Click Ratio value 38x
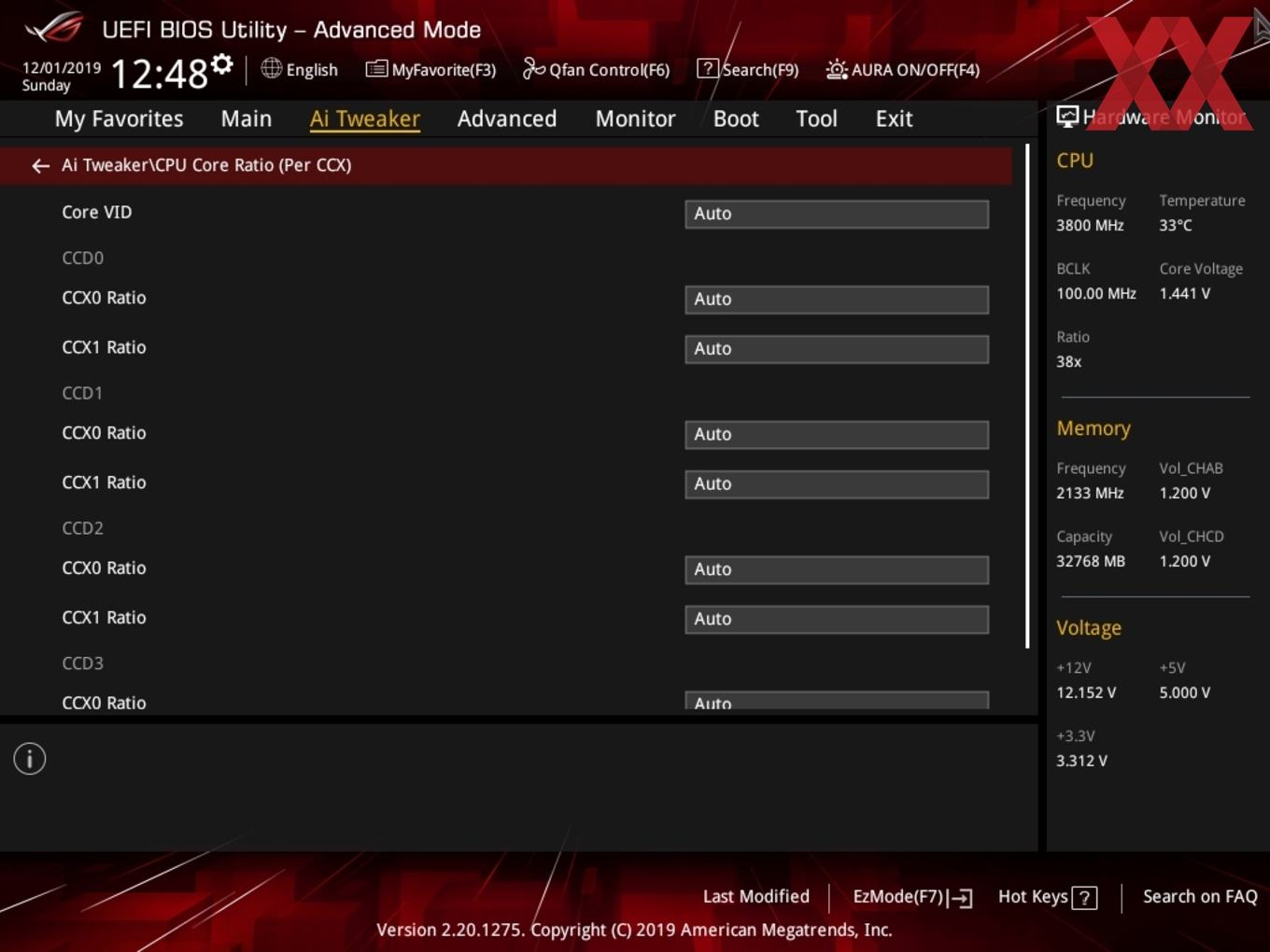This screenshot has height=952, width=1270. pyautogui.click(x=1069, y=362)
